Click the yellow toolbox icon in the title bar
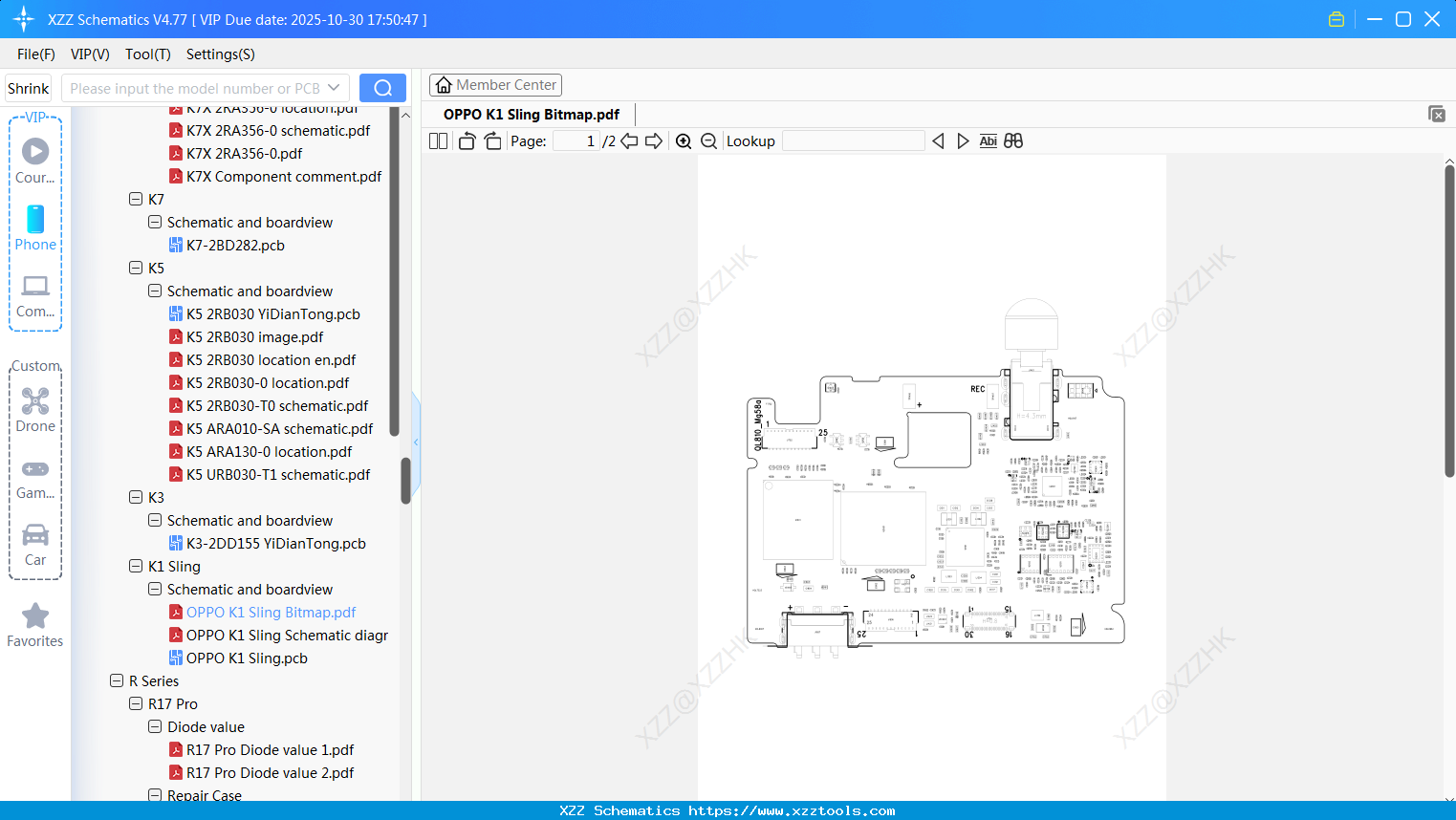This screenshot has height=820, width=1456. [1336, 19]
